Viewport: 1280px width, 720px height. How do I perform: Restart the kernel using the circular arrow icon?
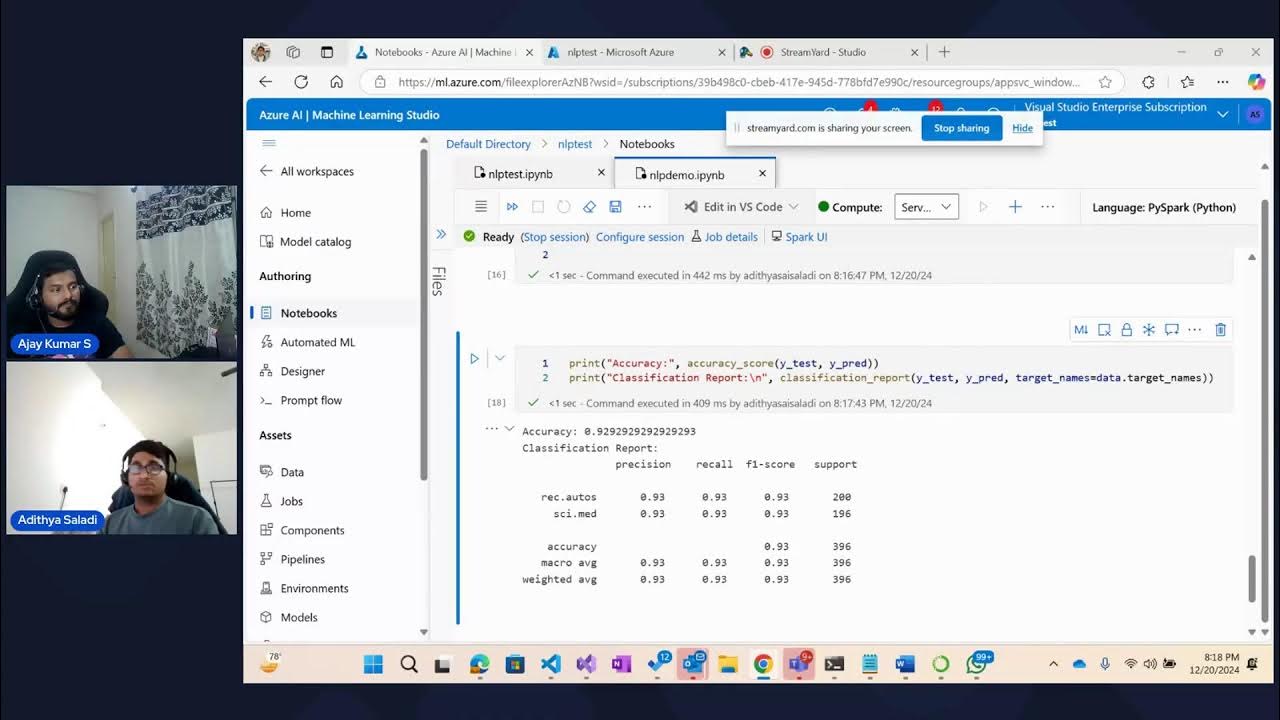point(564,207)
